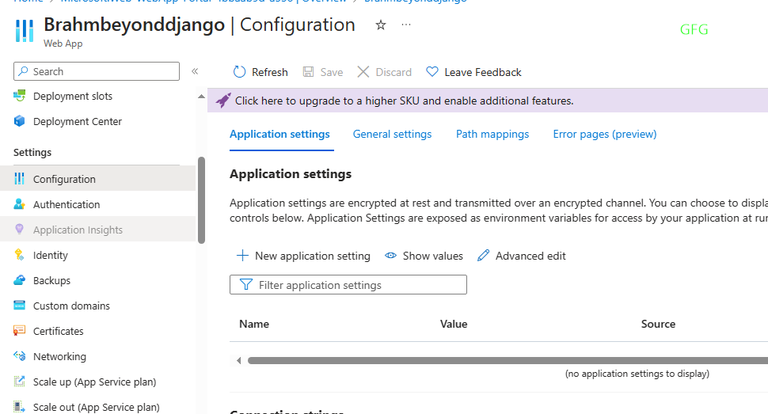Click the Filter application settings field

348,285
